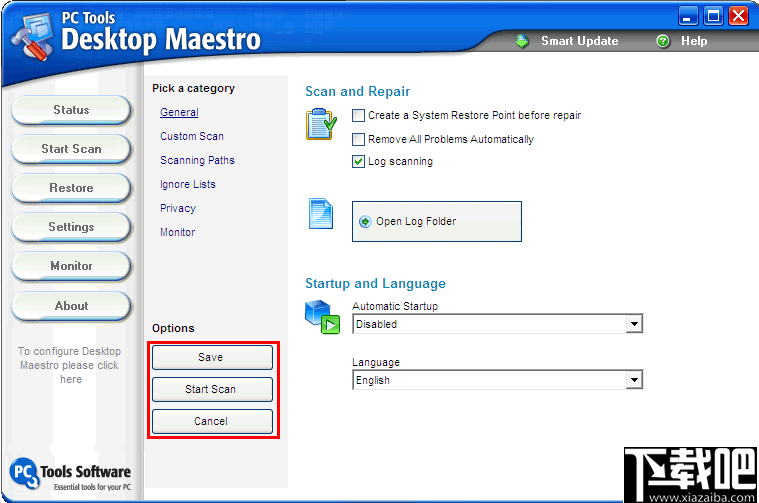Click the Cancel options button

(x=213, y=421)
